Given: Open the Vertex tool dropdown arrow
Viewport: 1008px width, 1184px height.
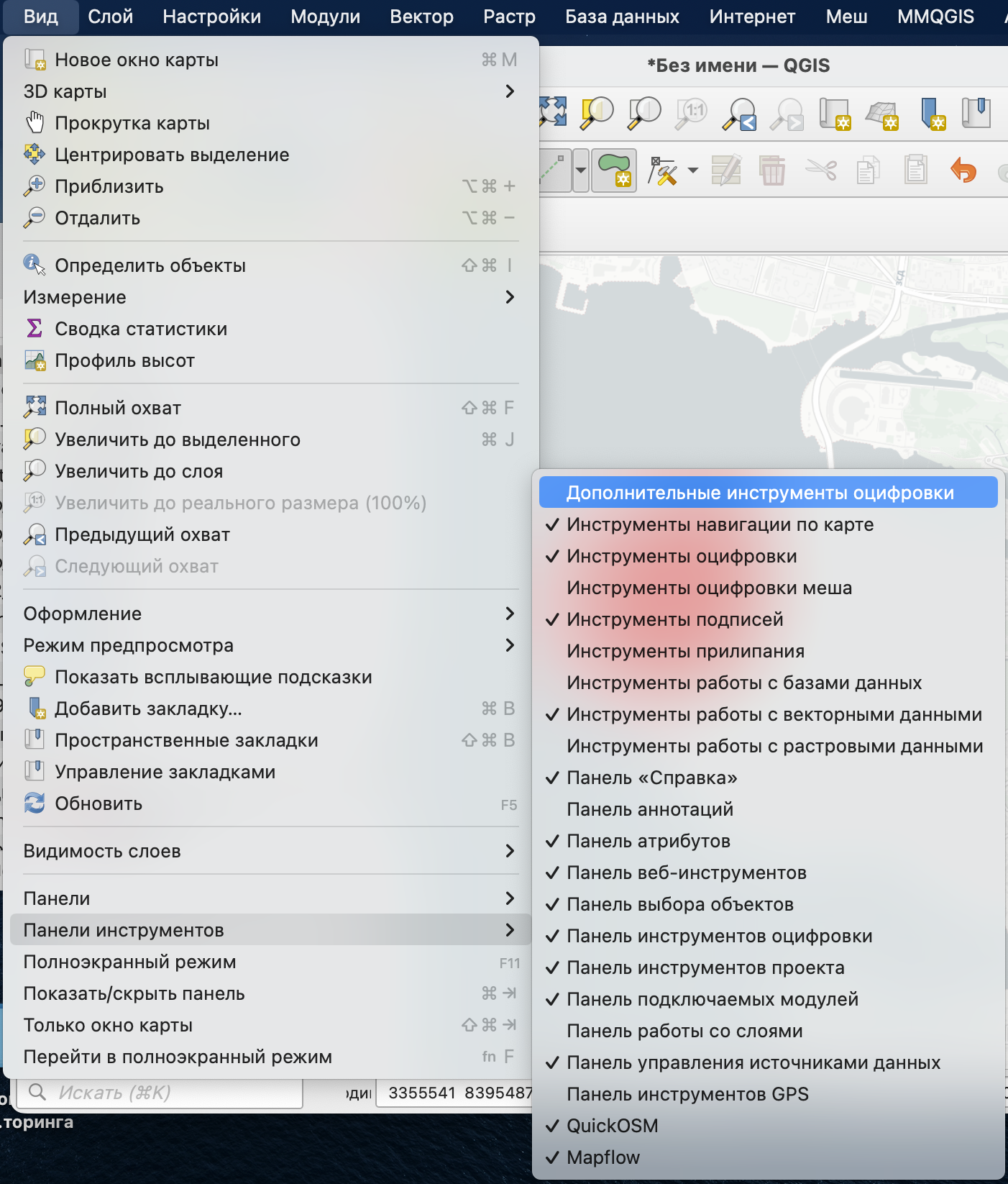Looking at the screenshot, I should pos(693,170).
